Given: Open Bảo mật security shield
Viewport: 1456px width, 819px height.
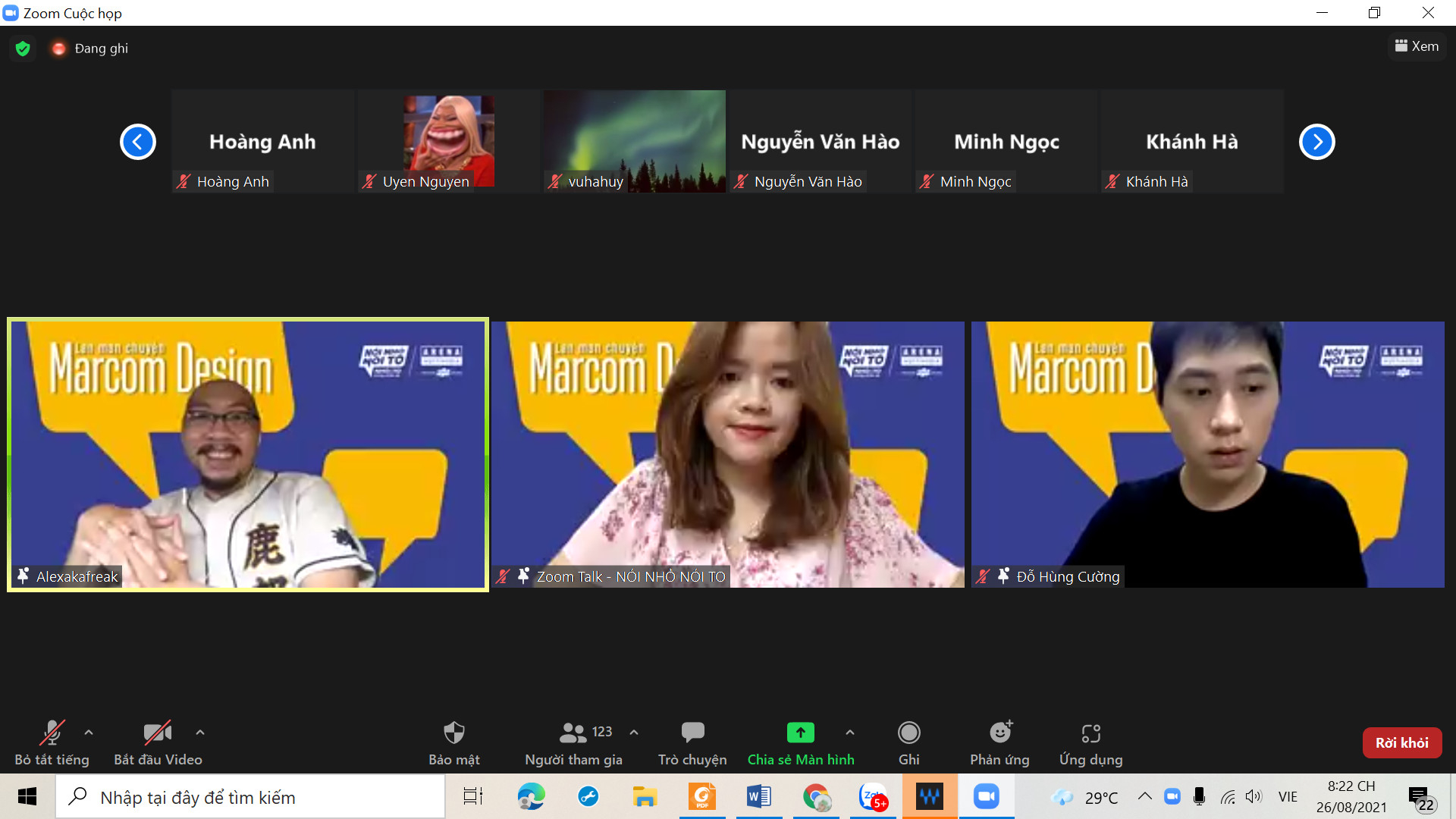Looking at the screenshot, I should [453, 743].
